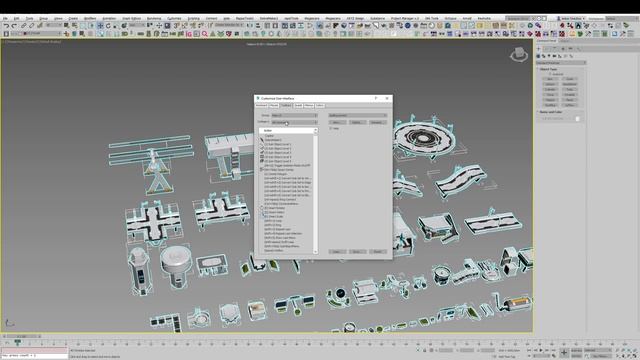Click the Delete... button in Customize dialog
The height and width of the screenshot is (360, 640).
tap(358, 122)
